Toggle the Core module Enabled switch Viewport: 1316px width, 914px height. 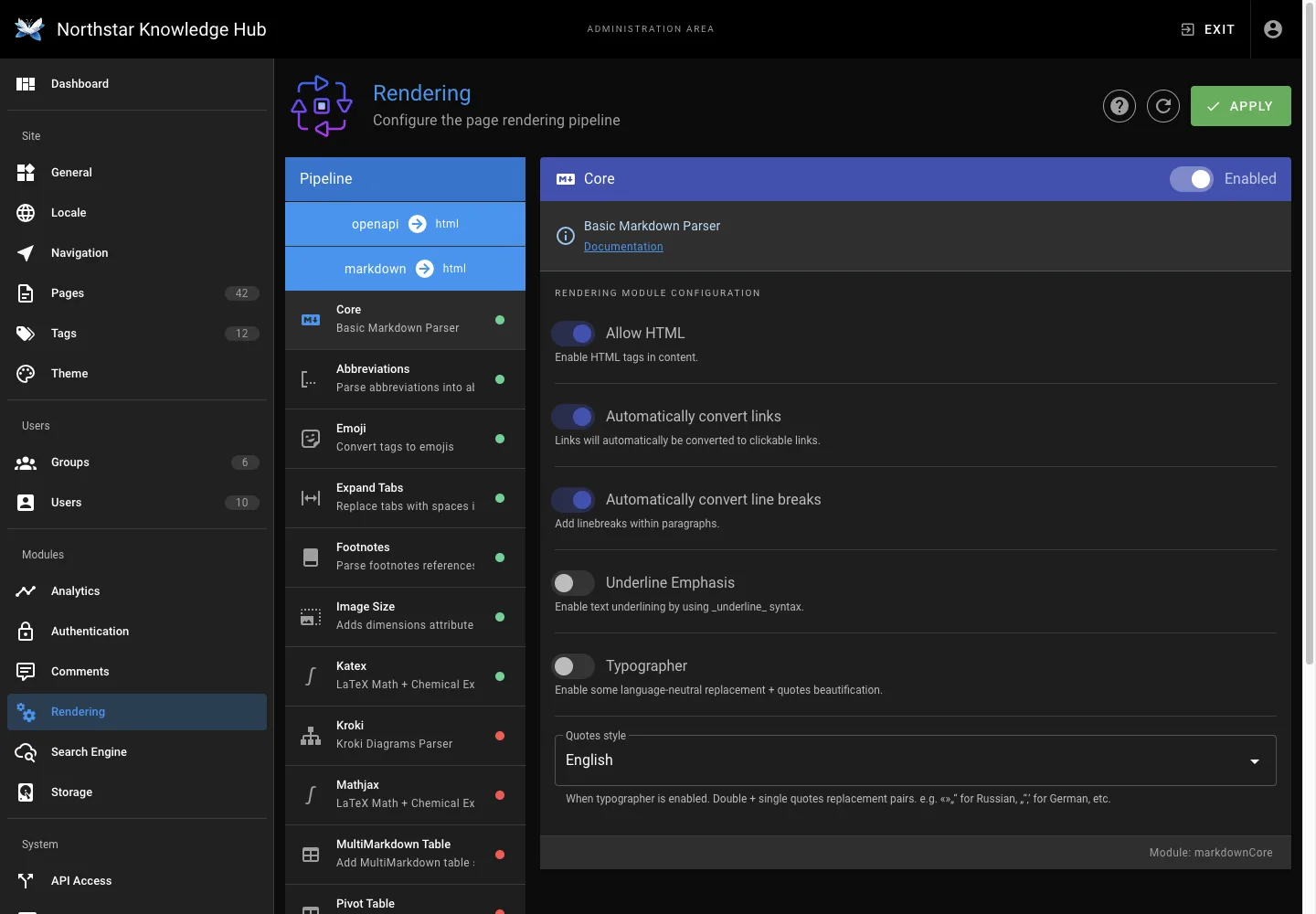click(x=1192, y=179)
